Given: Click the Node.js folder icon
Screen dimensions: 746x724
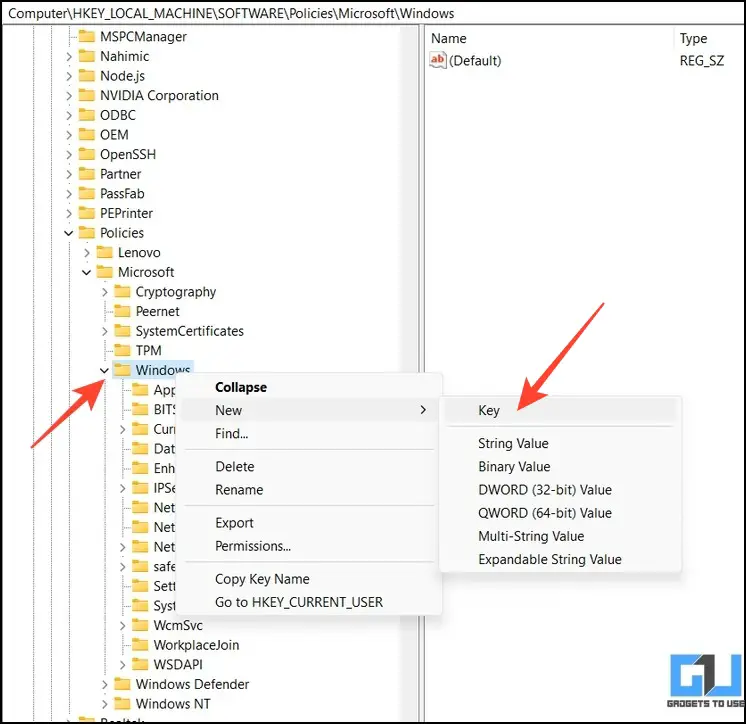Looking at the screenshot, I should pyautogui.click(x=87, y=76).
